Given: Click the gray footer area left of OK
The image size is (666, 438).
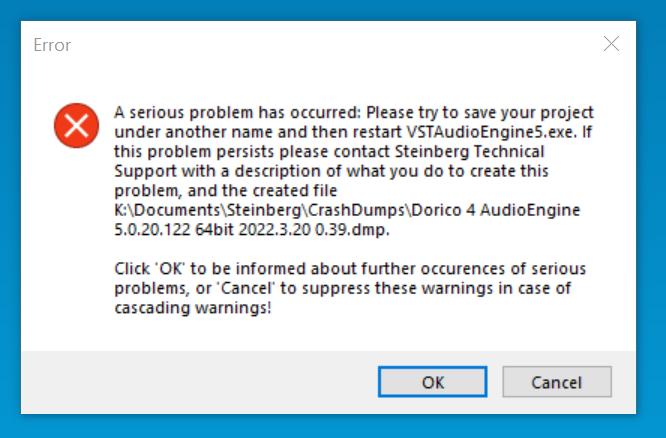Looking at the screenshot, I should point(200,382).
